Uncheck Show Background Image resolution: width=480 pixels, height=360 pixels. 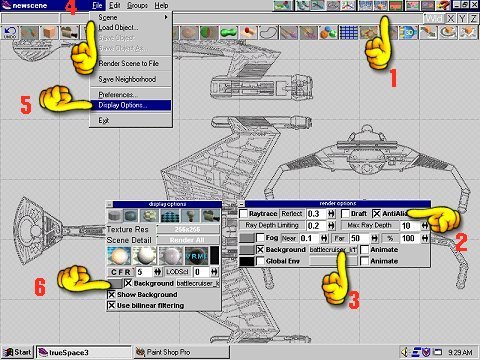tap(112, 295)
